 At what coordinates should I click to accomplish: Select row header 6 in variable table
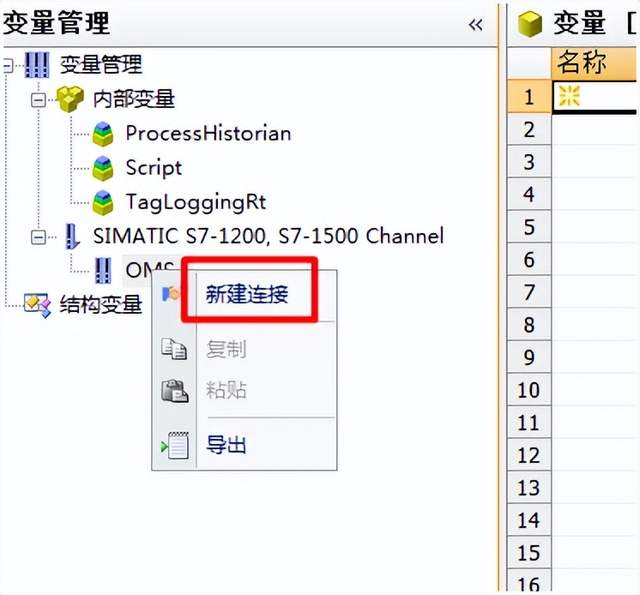pos(529,260)
